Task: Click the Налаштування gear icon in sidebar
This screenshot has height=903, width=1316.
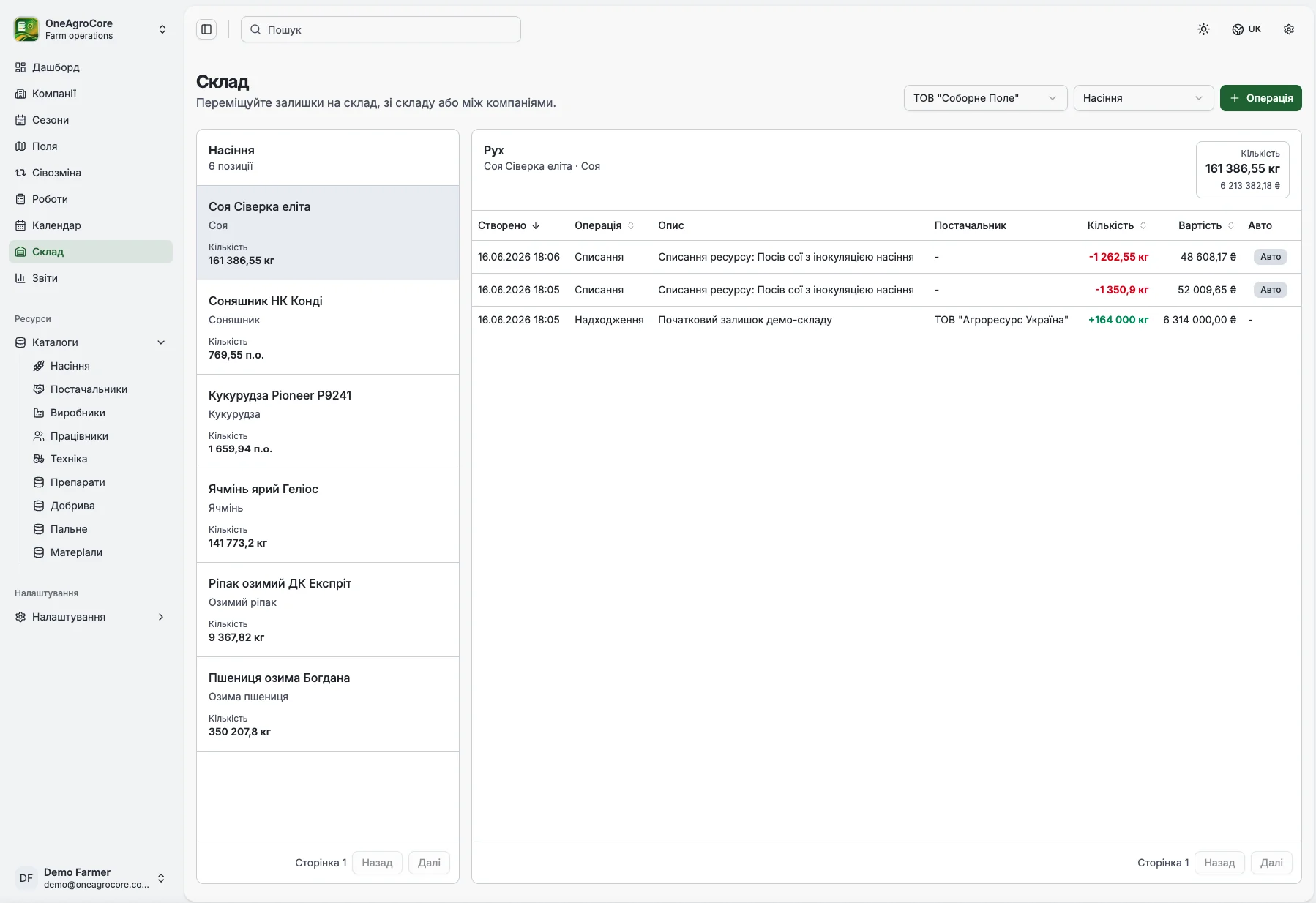Action: pos(20,617)
